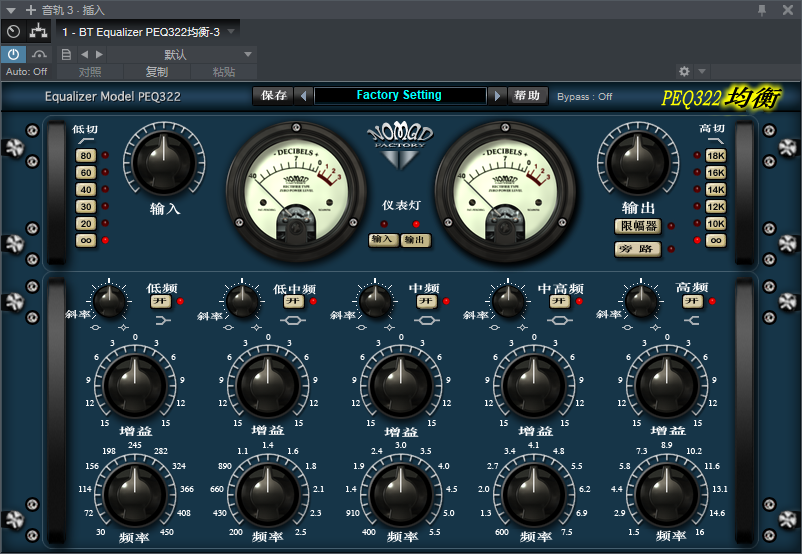Image resolution: width=802 pixels, height=554 pixels.
Task: Select the 80 low cut button
Action: [x=86, y=156]
